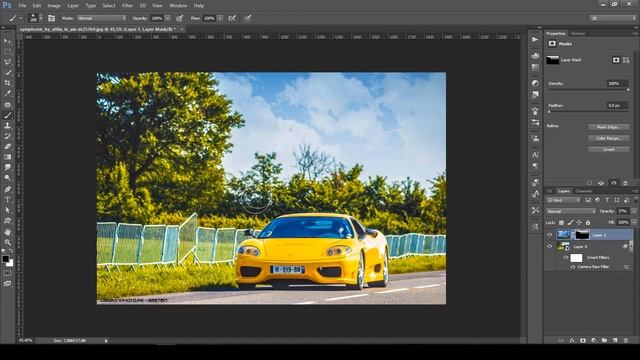Screen dimensions: 640x360
Task: Click the delete layer trash icon
Action: point(626,340)
